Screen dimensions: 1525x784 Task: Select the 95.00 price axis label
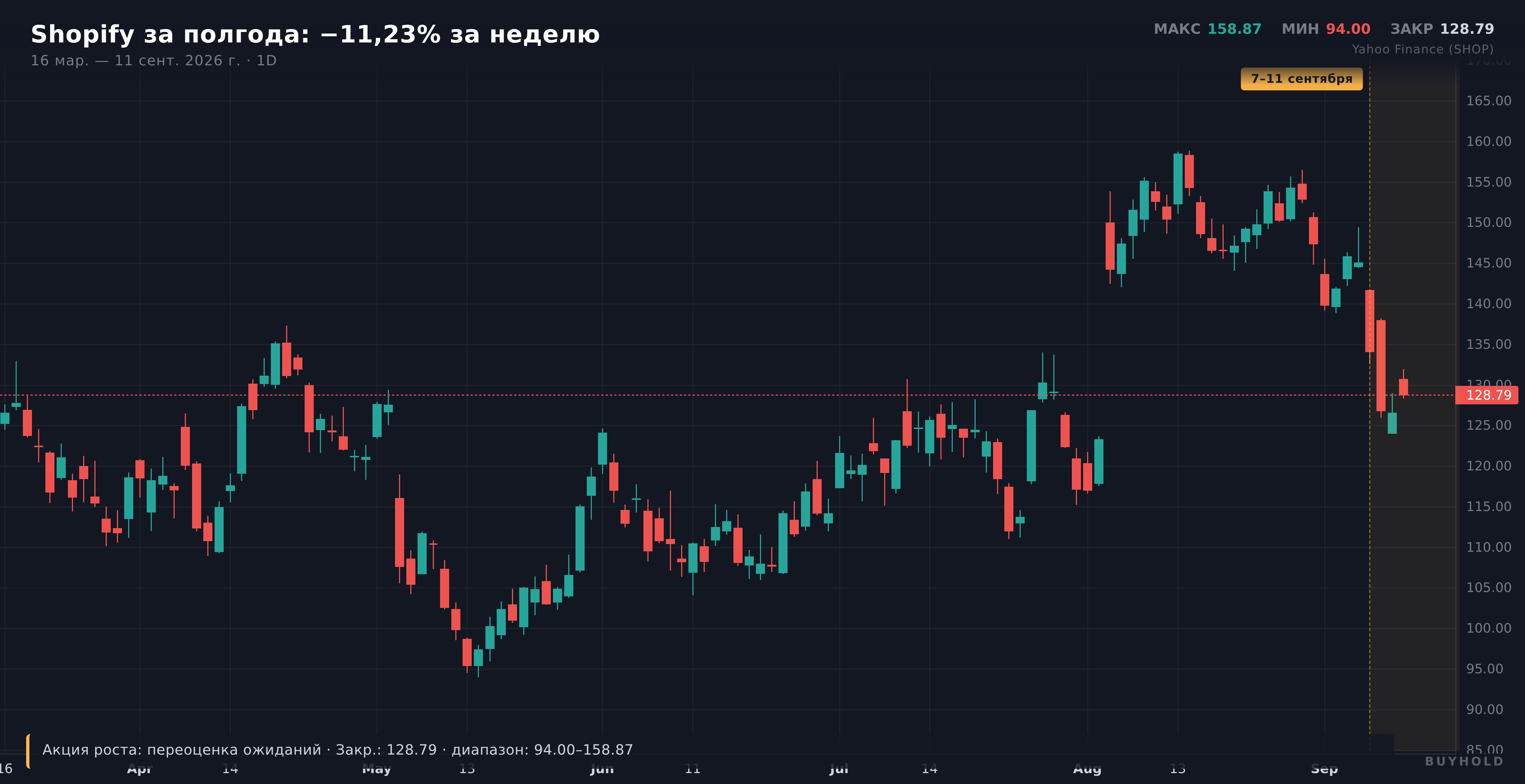pyautogui.click(x=1484, y=669)
